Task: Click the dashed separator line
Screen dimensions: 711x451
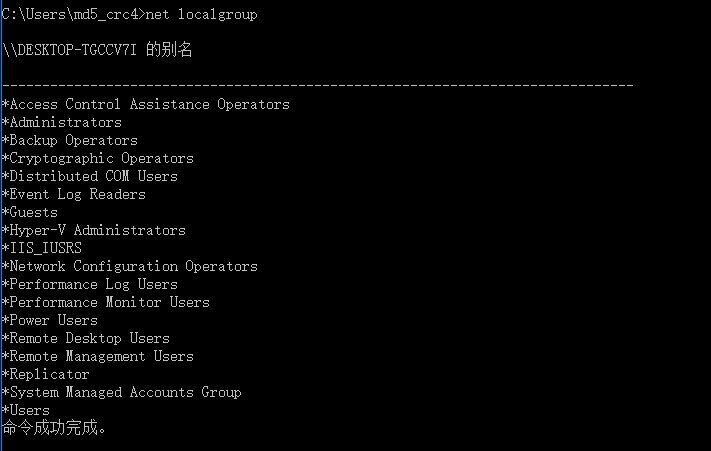Action: pyautogui.click(x=318, y=86)
